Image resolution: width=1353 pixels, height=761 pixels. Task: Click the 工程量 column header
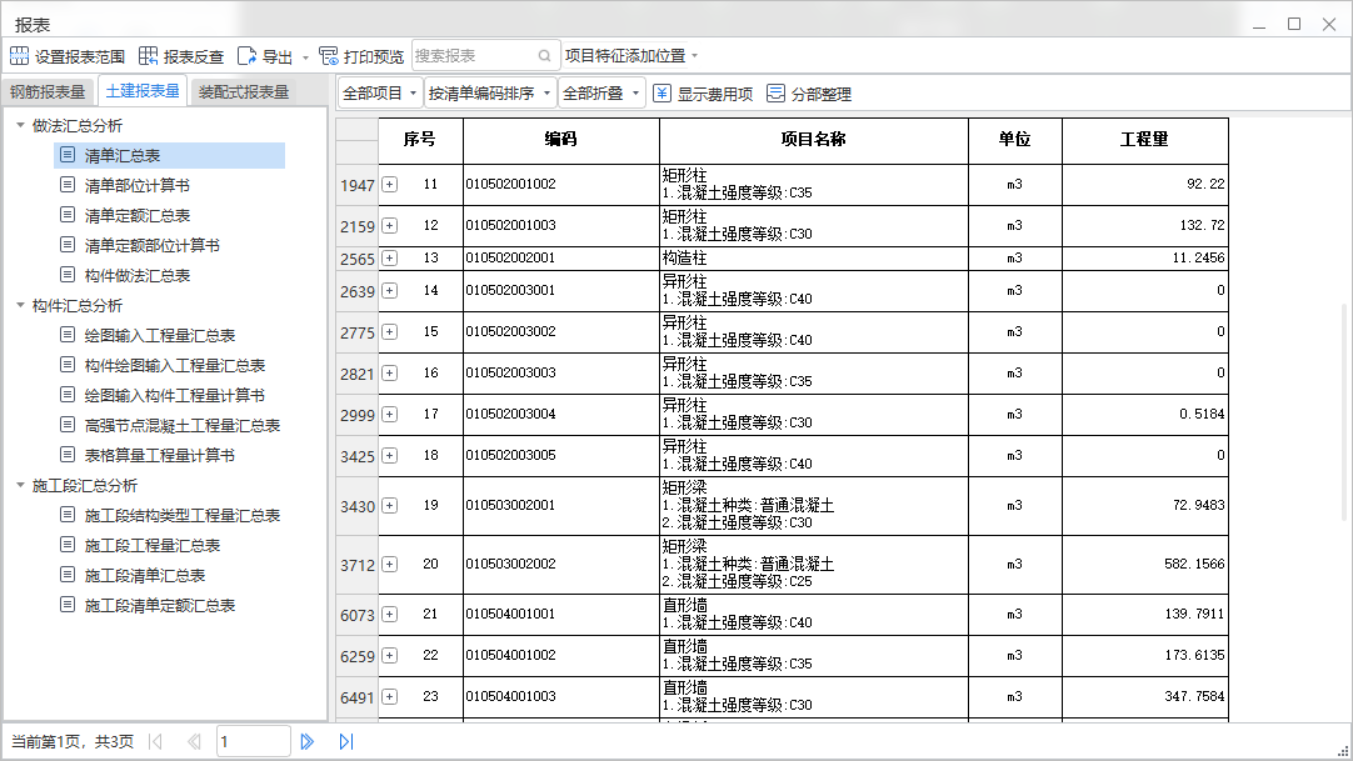1145,140
